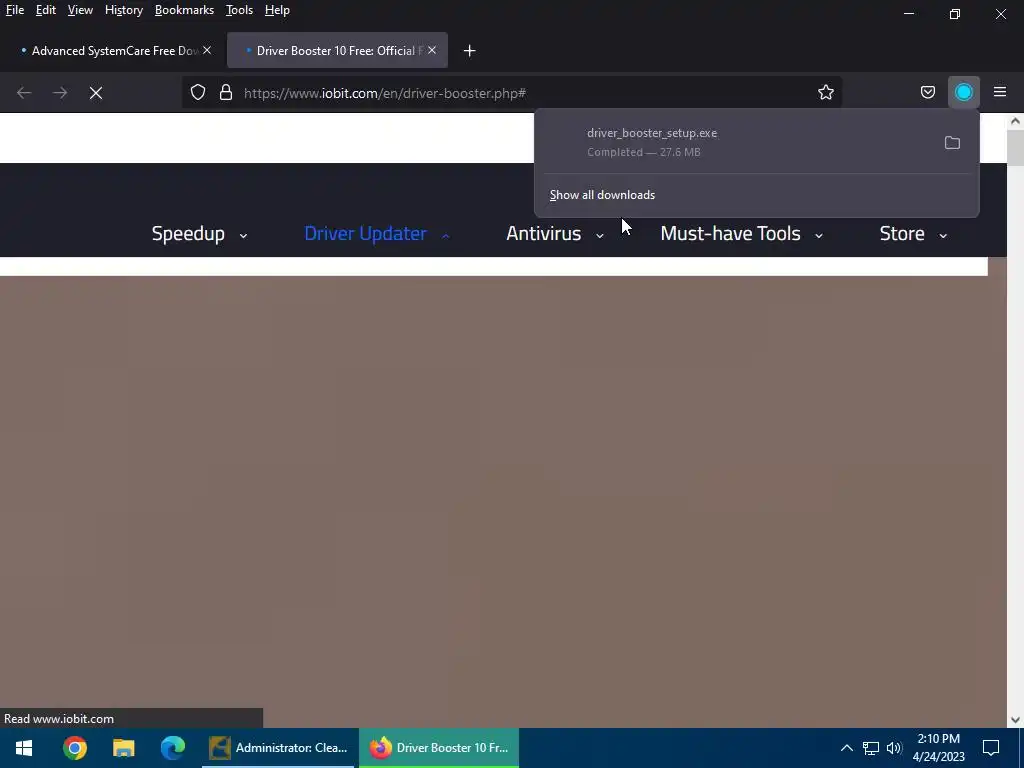Open the Bookmarks menu

click(184, 10)
